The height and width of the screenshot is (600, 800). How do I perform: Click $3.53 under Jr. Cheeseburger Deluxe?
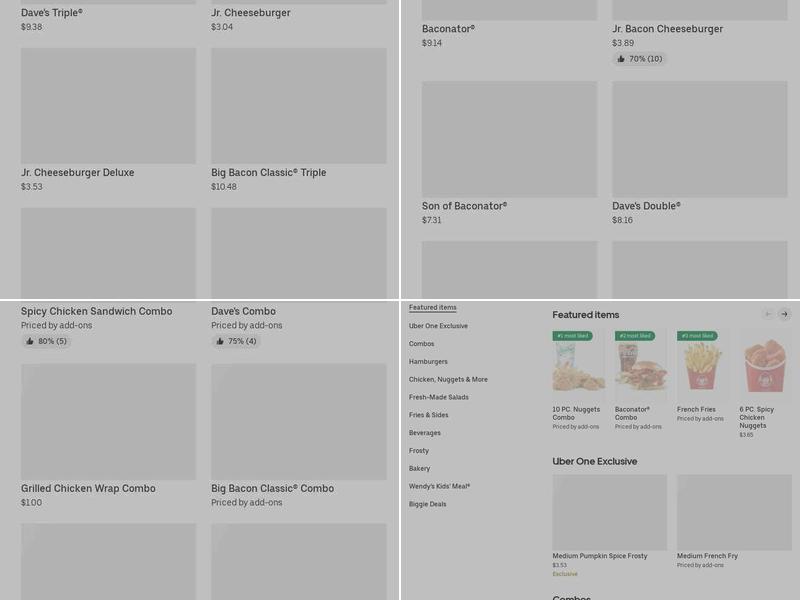(32, 187)
